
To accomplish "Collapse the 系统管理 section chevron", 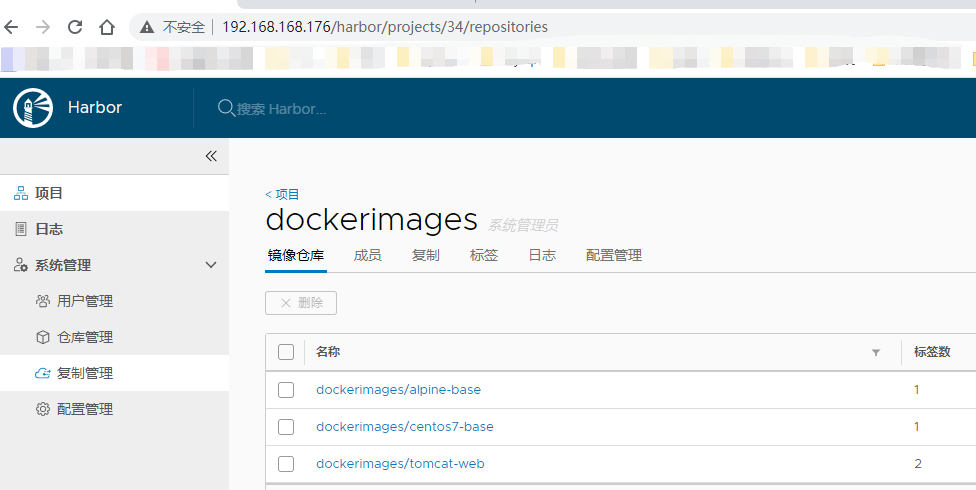I will coord(211,265).
